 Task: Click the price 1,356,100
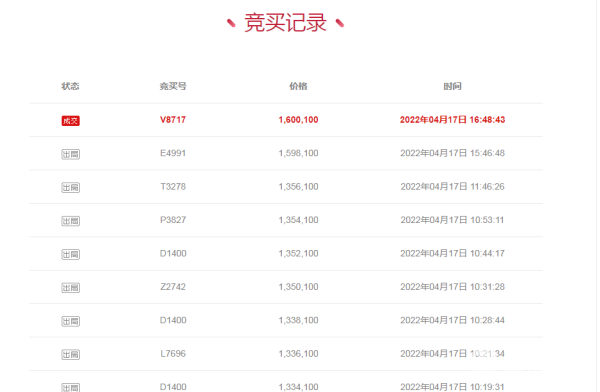coord(298,186)
